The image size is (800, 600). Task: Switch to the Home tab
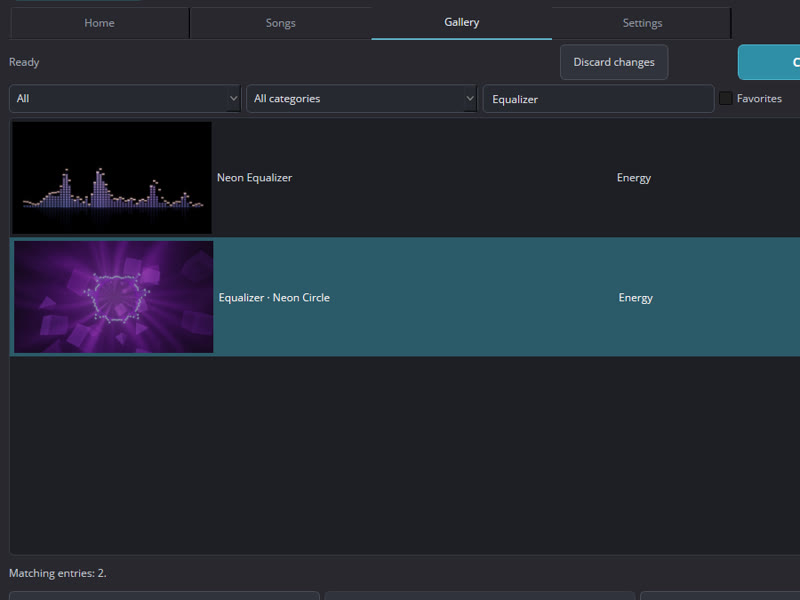point(99,23)
